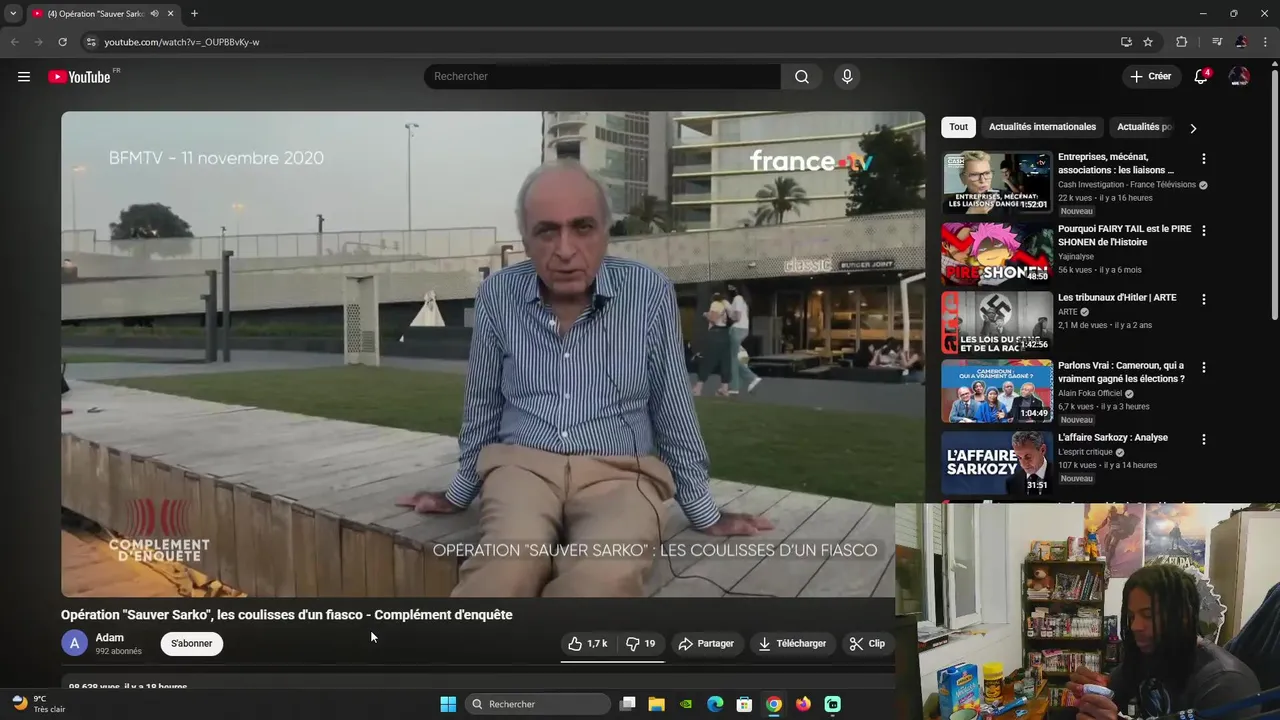
Task: Go to the YouTube home logo
Action: (x=80, y=77)
